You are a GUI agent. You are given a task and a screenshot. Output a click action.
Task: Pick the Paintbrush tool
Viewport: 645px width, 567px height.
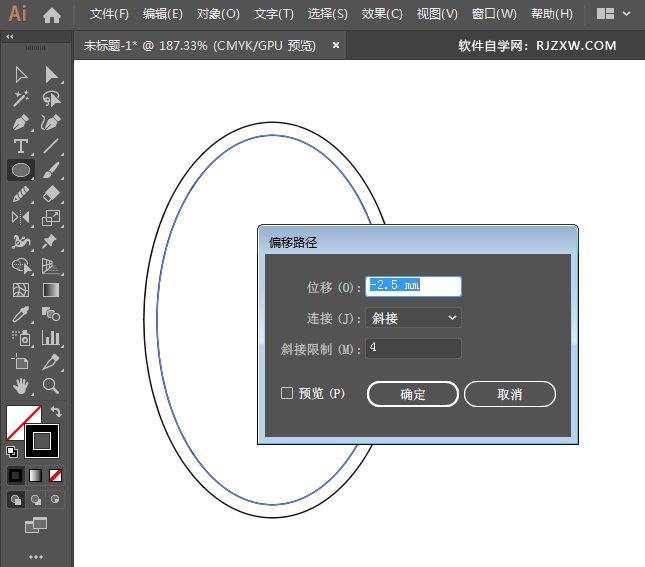51,170
